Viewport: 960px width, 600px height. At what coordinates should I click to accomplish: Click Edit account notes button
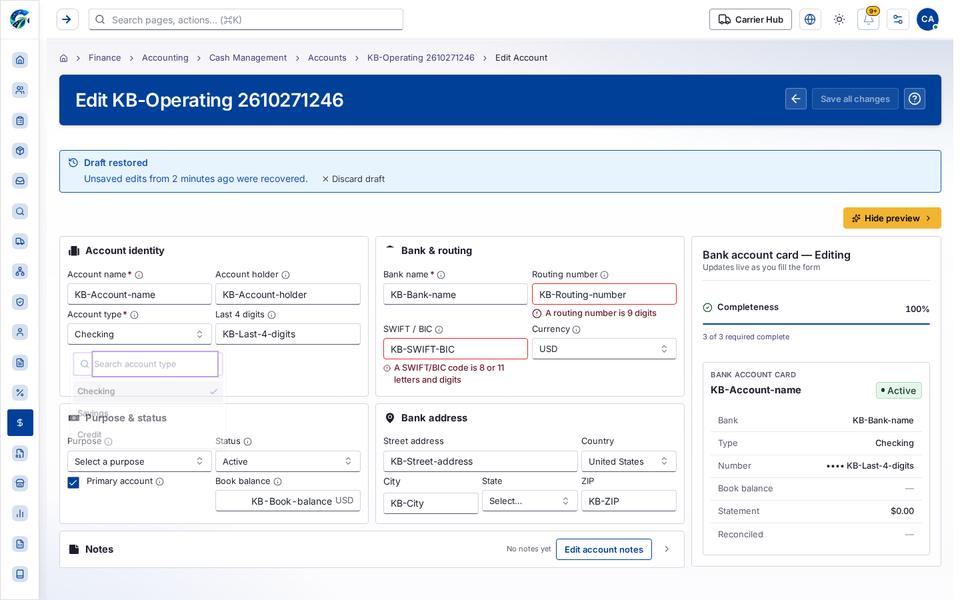[x=603, y=549]
